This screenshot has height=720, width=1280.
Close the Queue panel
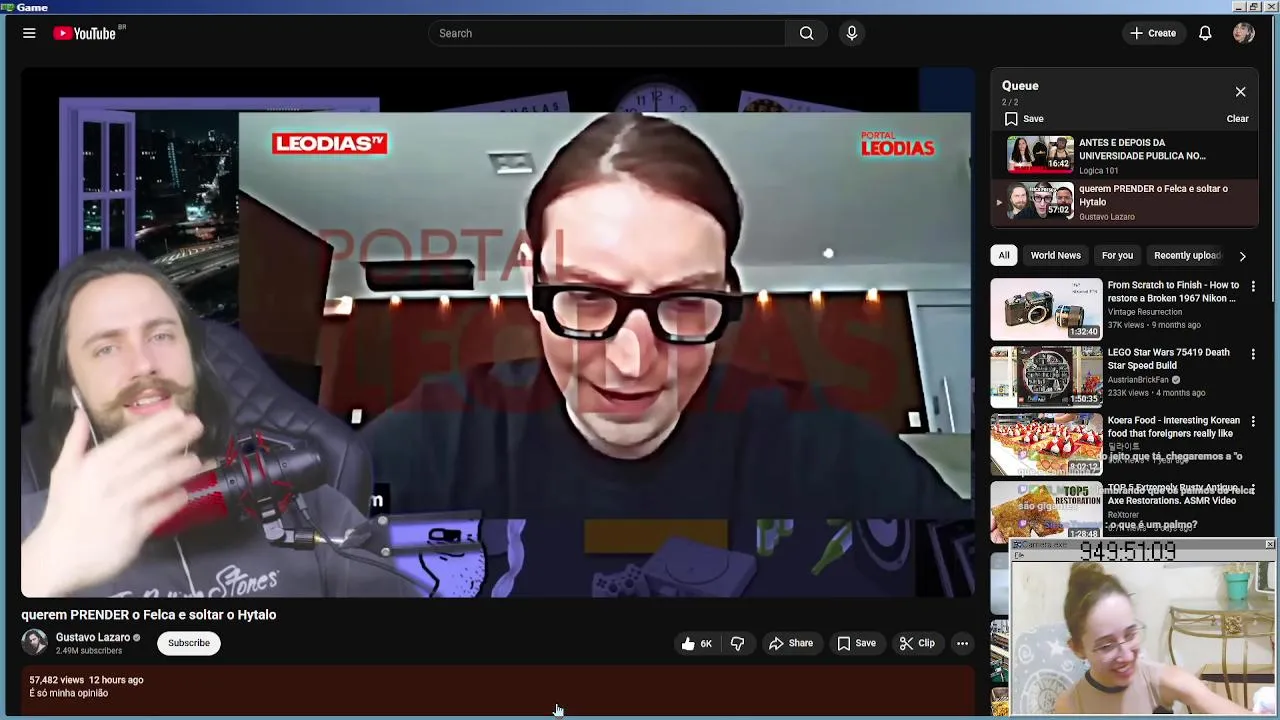point(1240,92)
